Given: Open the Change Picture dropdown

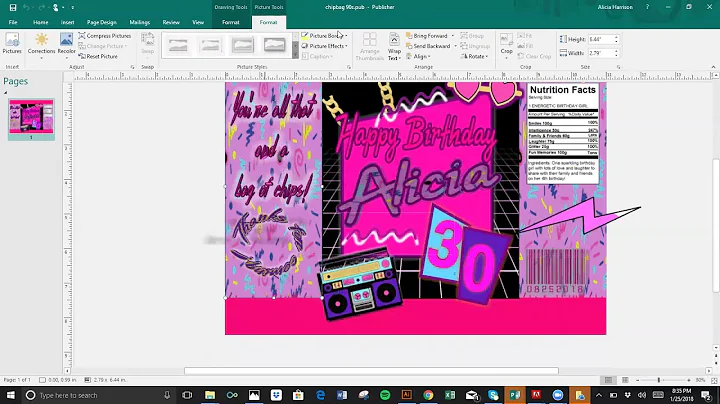Looking at the screenshot, I should [x=102, y=46].
